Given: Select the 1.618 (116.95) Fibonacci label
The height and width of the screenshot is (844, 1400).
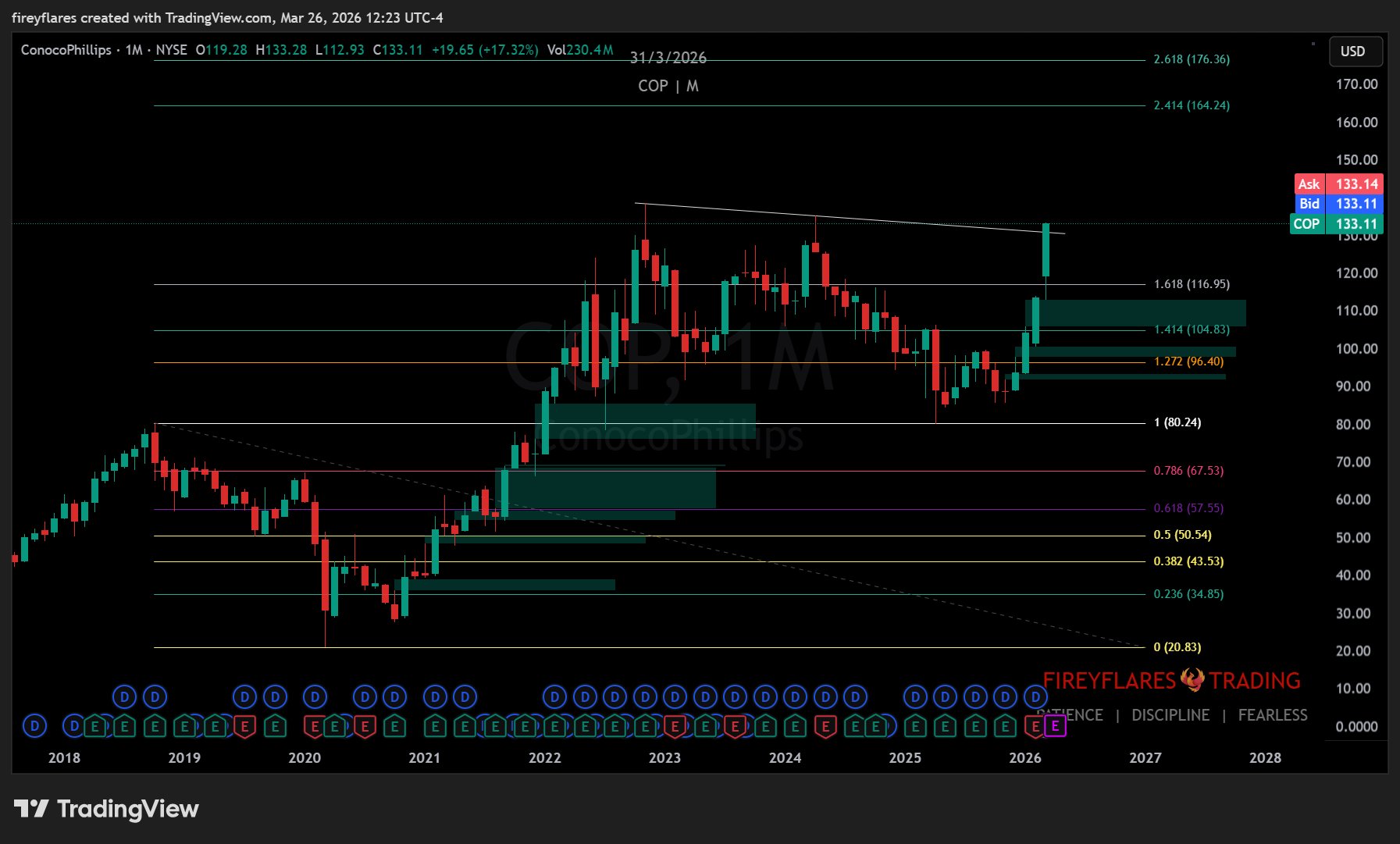Looking at the screenshot, I should (x=1192, y=284).
